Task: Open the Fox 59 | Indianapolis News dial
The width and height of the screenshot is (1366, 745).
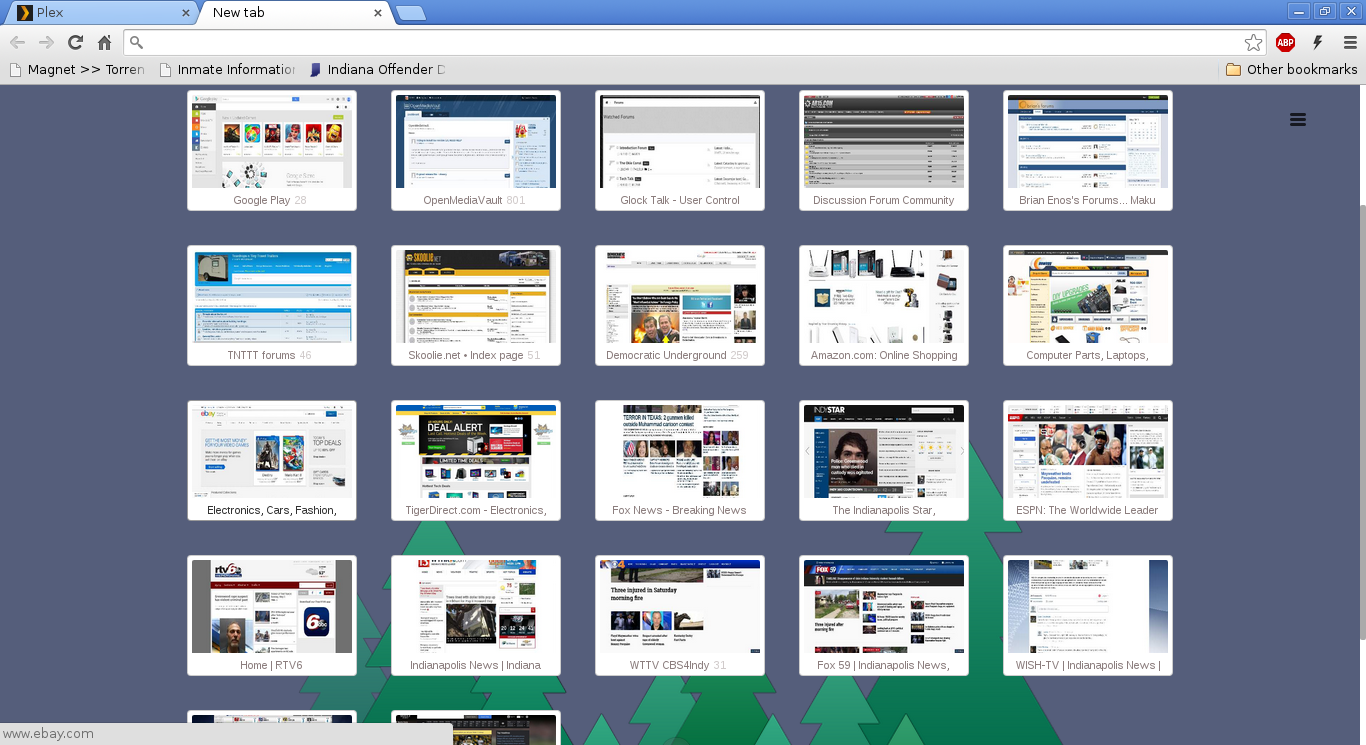Action: [x=884, y=616]
